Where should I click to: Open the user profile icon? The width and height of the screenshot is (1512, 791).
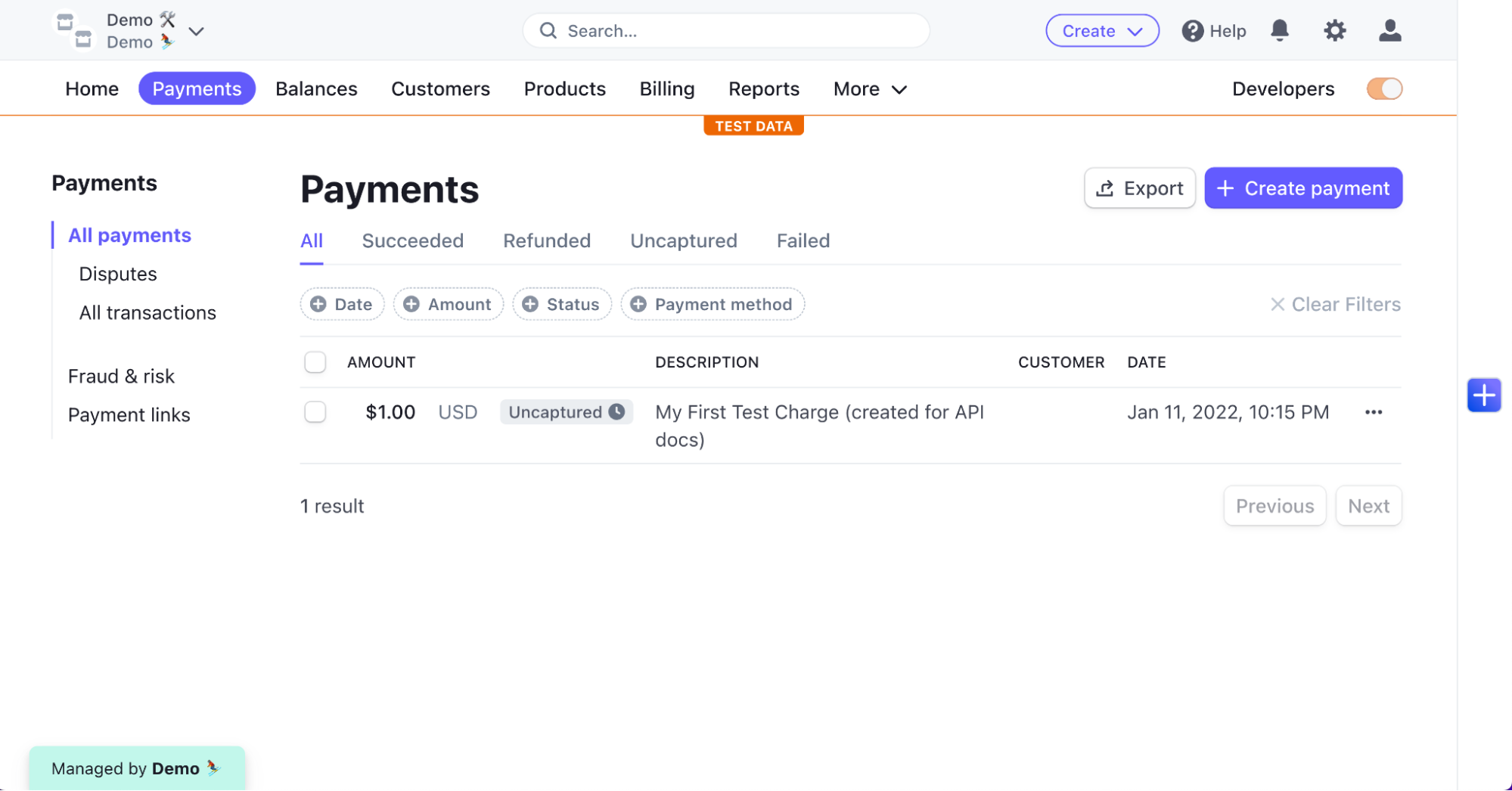coord(1389,30)
